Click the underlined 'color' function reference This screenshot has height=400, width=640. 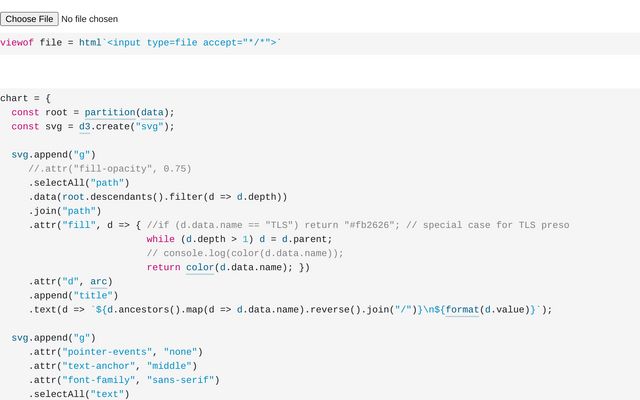(x=200, y=267)
